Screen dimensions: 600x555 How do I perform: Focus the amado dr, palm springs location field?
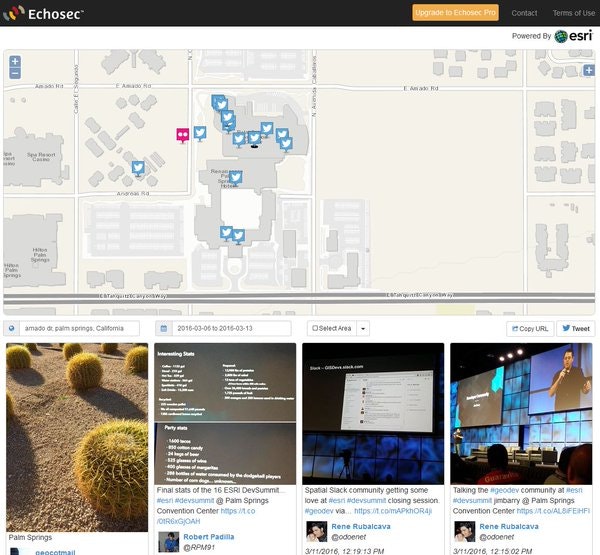coord(80,328)
